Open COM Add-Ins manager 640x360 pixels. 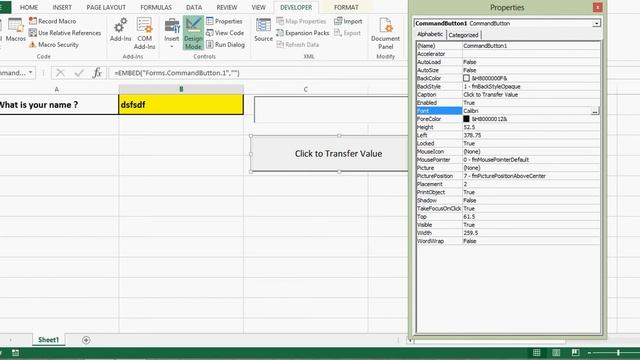pyautogui.click(x=144, y=33)
